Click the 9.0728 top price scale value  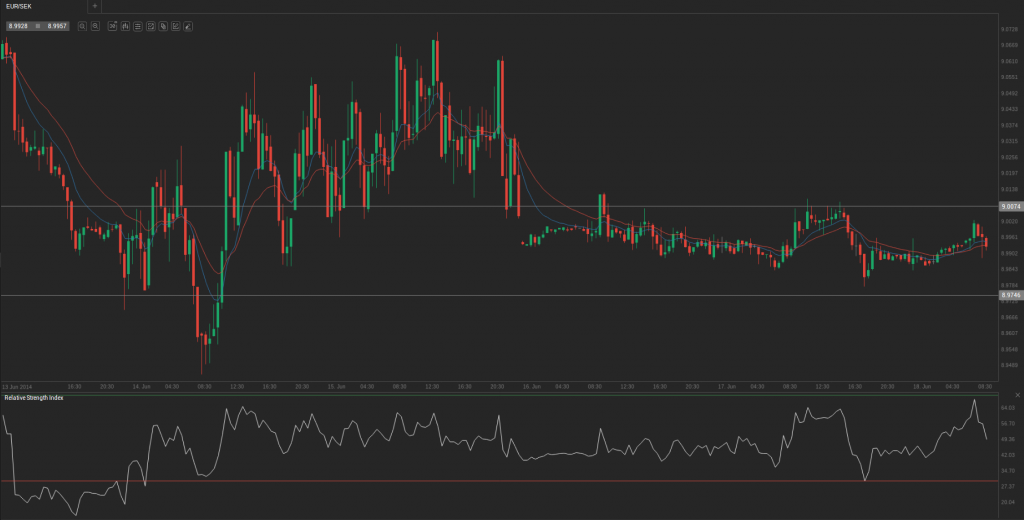1009,29
